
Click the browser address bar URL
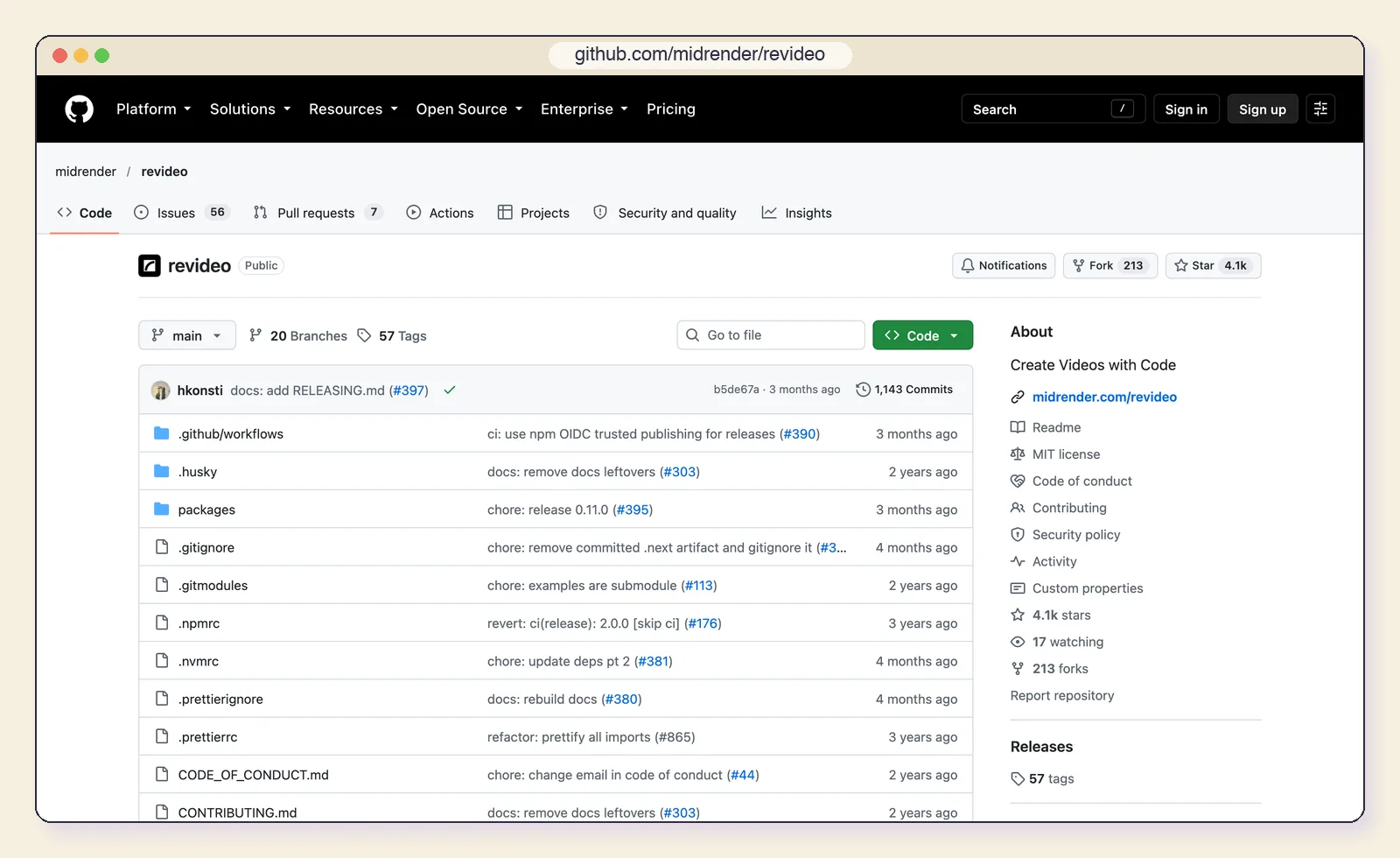pos(700,54)
